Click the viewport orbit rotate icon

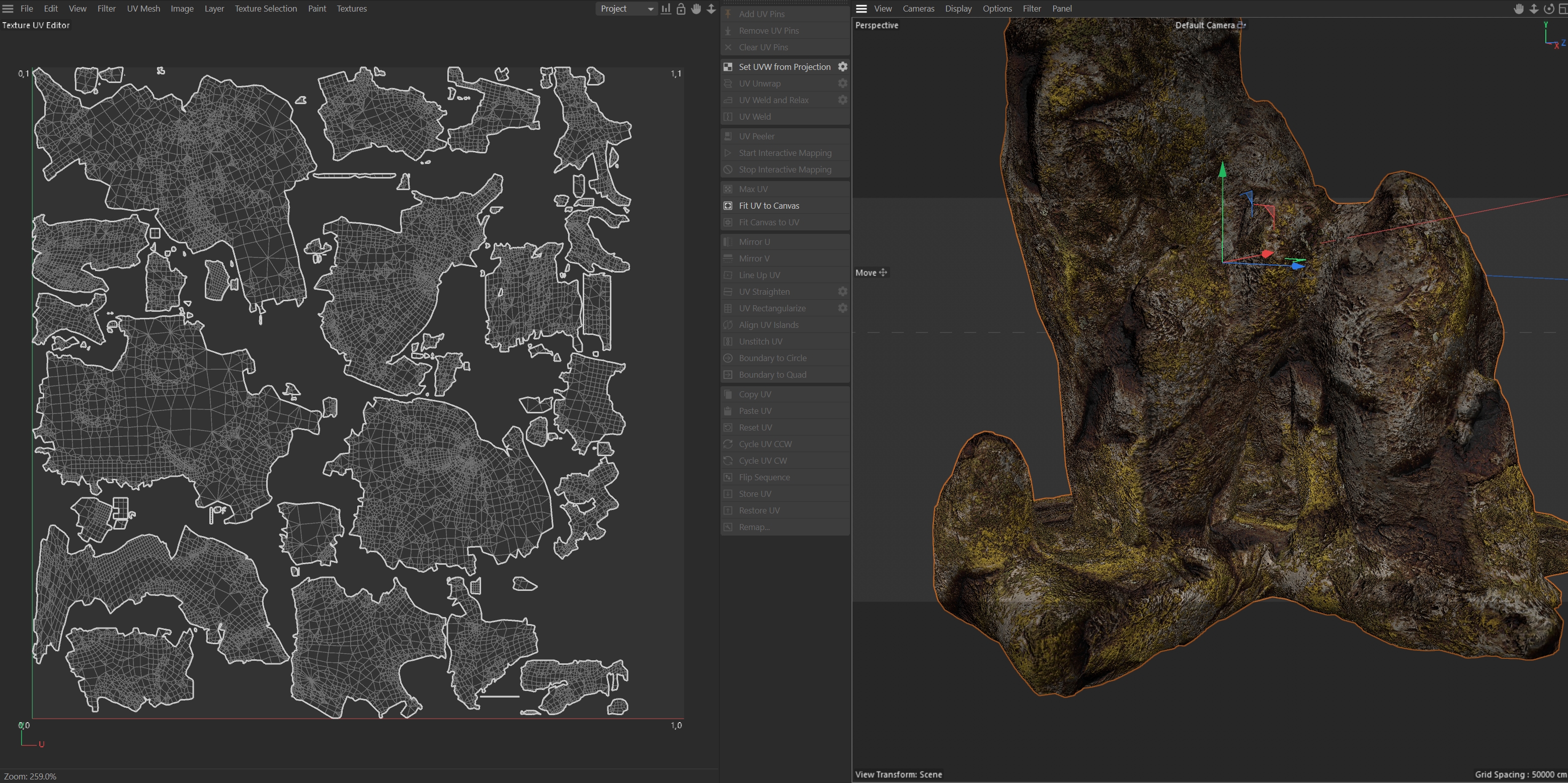point(1548,9)
